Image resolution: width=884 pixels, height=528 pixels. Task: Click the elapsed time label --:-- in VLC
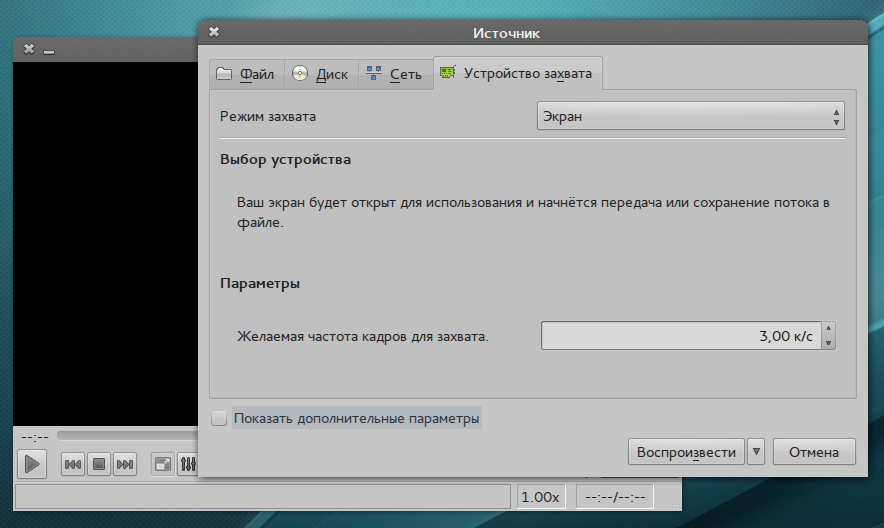[35, 437]
